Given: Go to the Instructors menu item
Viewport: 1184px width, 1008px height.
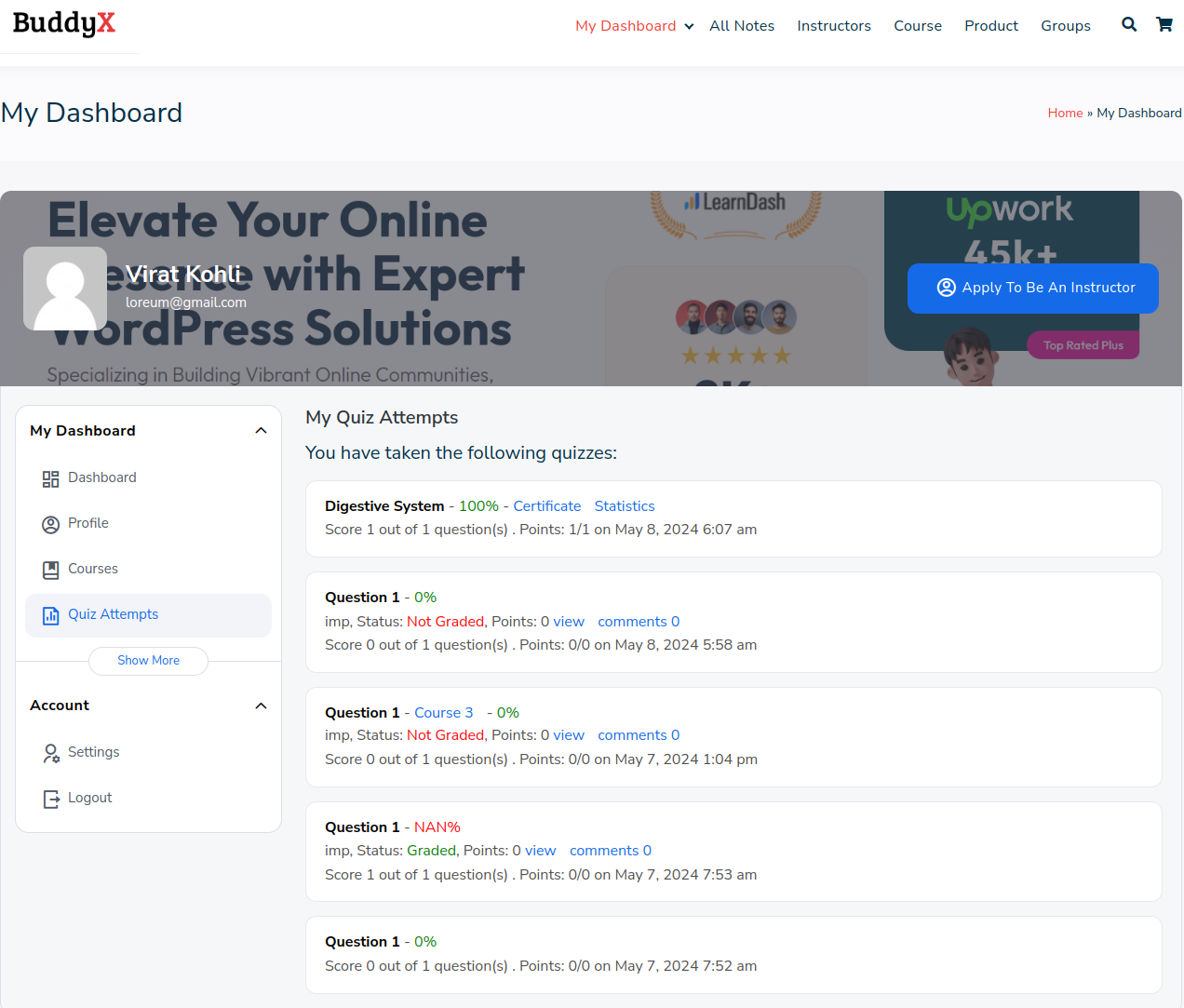Looking at the screenshot, I should click(833, 26).
